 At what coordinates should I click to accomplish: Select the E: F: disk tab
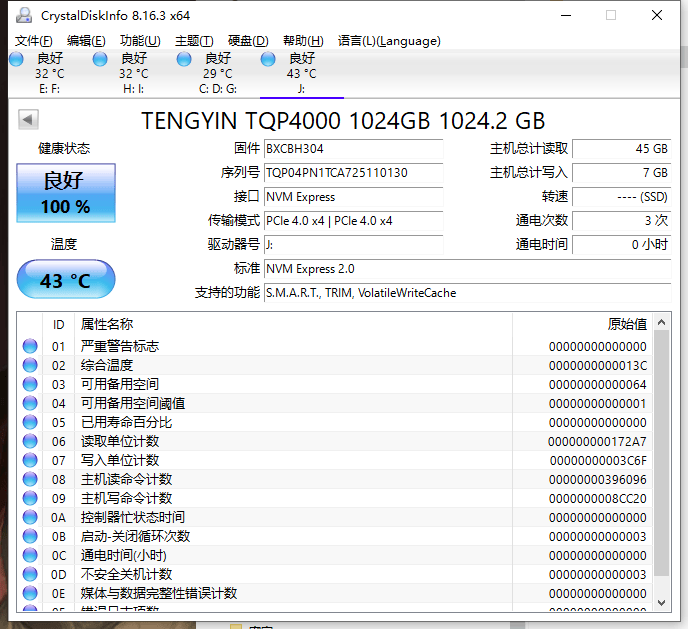50,74
